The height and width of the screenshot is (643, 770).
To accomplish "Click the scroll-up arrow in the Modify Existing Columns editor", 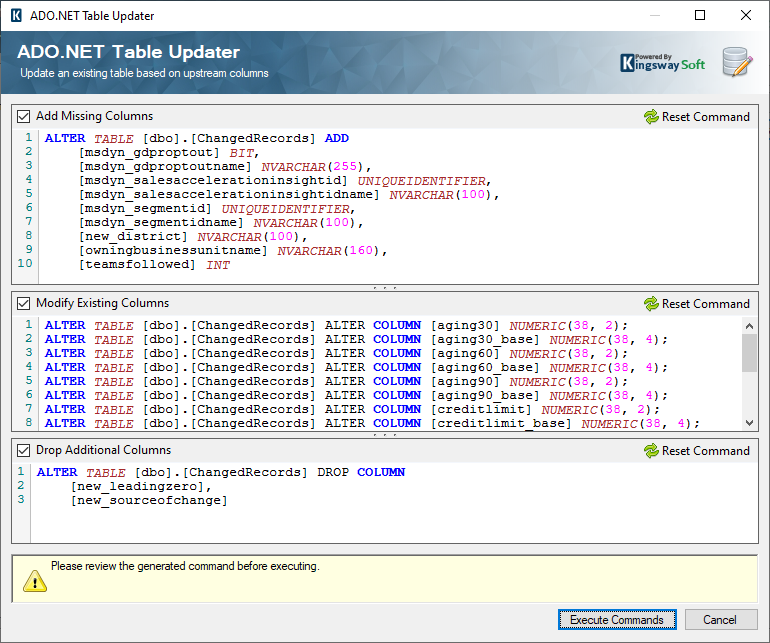I will [749, 326].
